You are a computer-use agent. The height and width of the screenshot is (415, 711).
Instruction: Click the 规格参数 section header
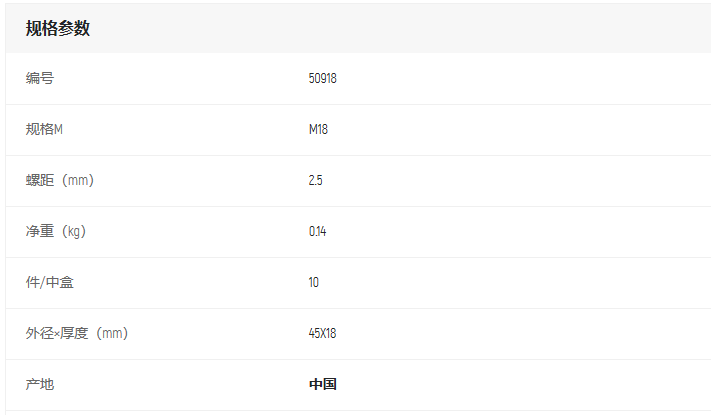tap(58, 29)
